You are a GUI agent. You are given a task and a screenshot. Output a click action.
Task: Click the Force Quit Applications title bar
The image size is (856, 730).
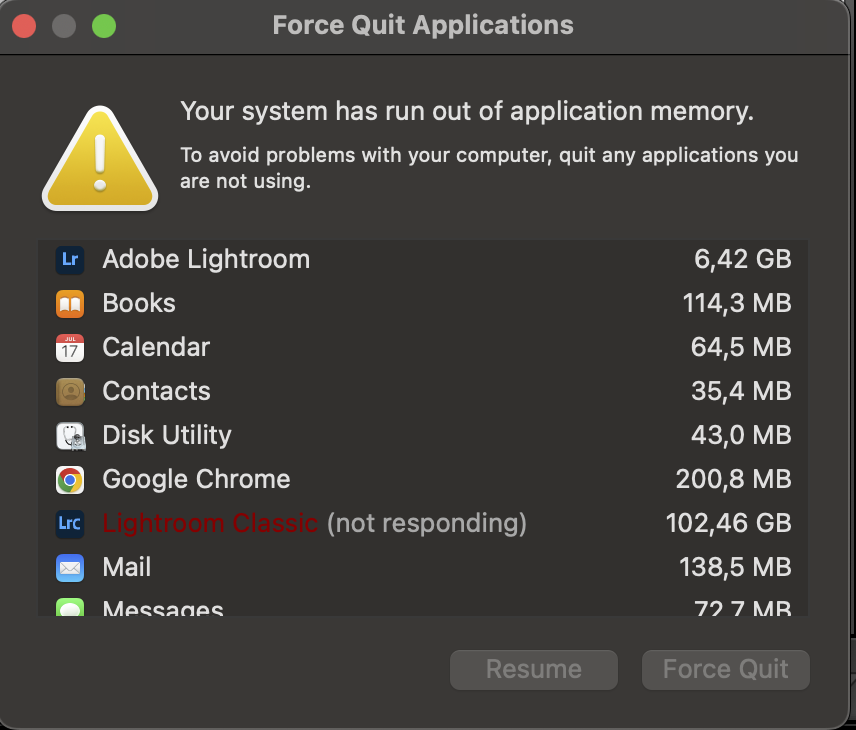coord(423,26)
